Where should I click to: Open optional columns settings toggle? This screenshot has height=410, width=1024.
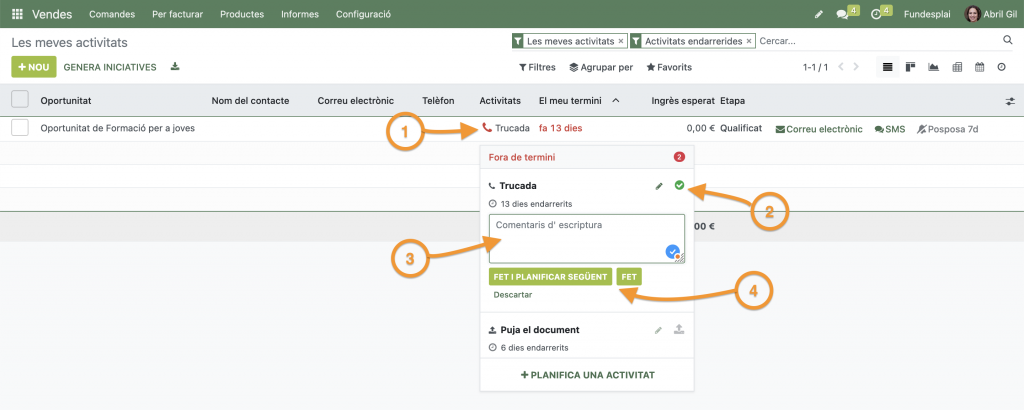(1009, 101)
